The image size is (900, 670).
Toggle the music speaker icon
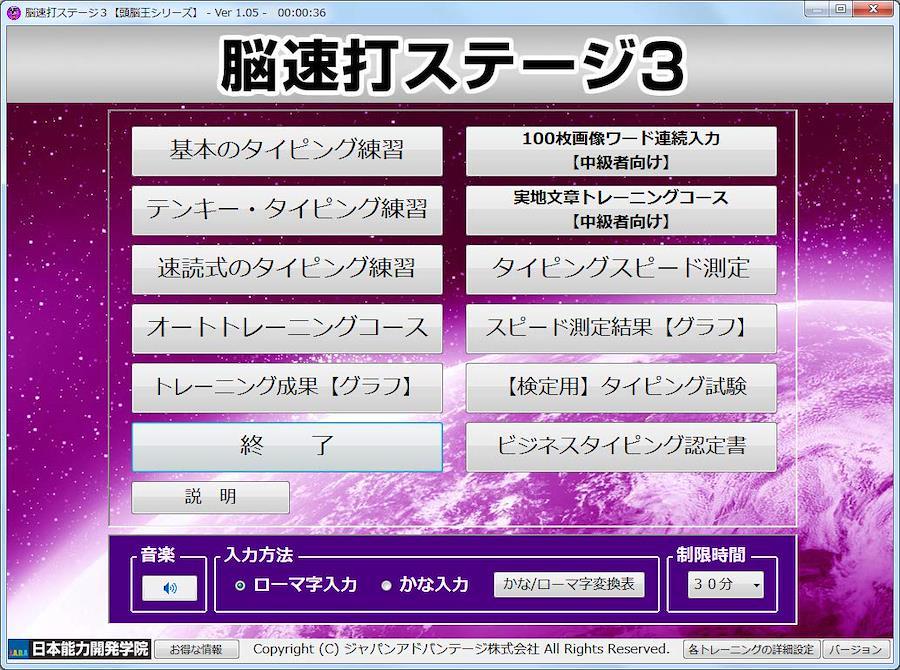tap(169, 588)
